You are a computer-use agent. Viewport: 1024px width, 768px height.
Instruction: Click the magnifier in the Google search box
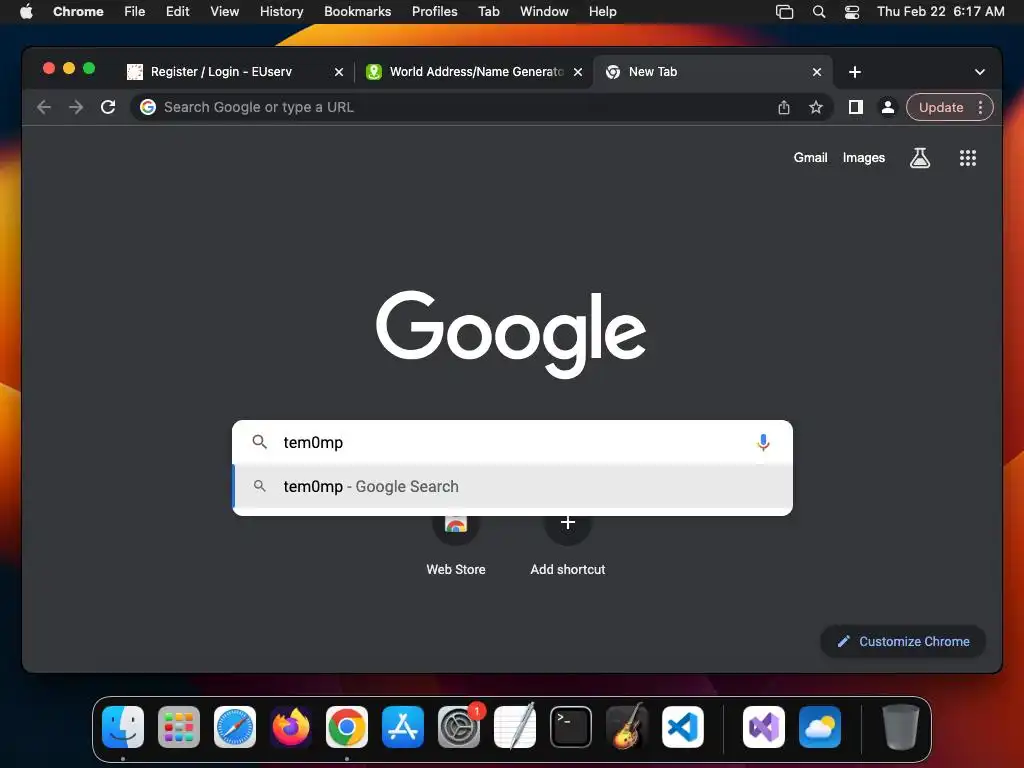pyautogui.click(x=259, y=442)
